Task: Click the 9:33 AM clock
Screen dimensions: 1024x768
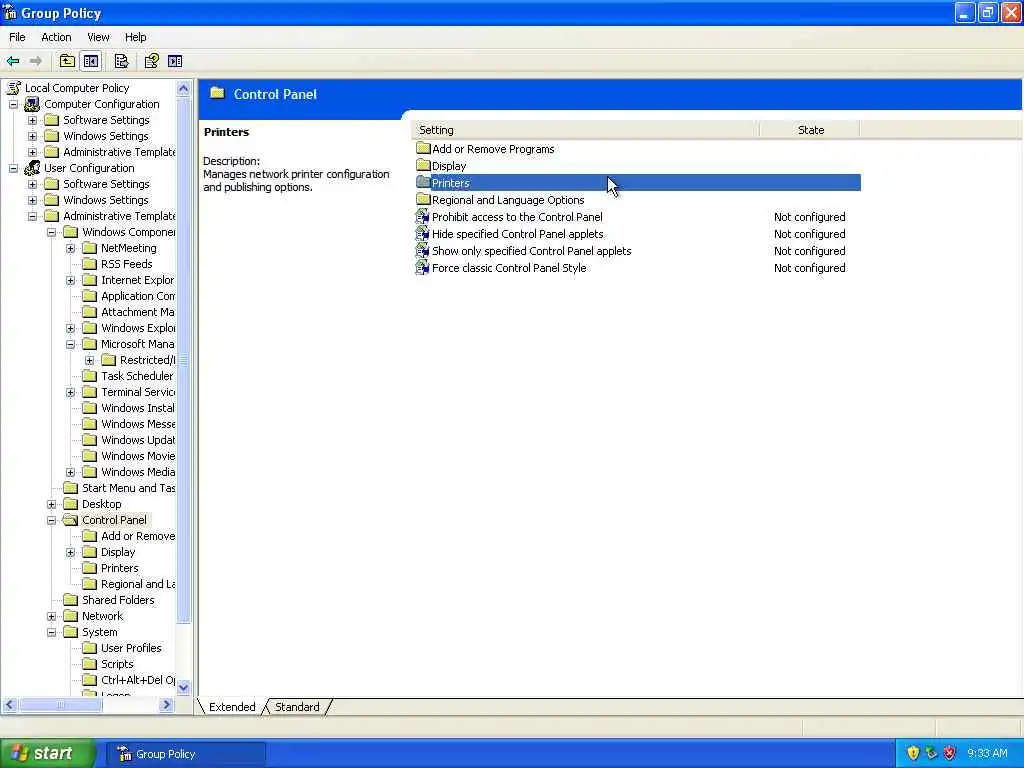Action: [987, 753]
